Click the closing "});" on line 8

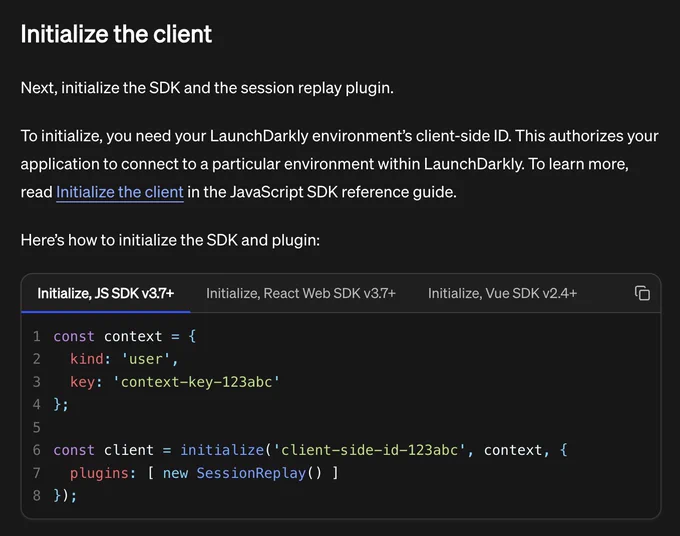[x=65, y=496]
